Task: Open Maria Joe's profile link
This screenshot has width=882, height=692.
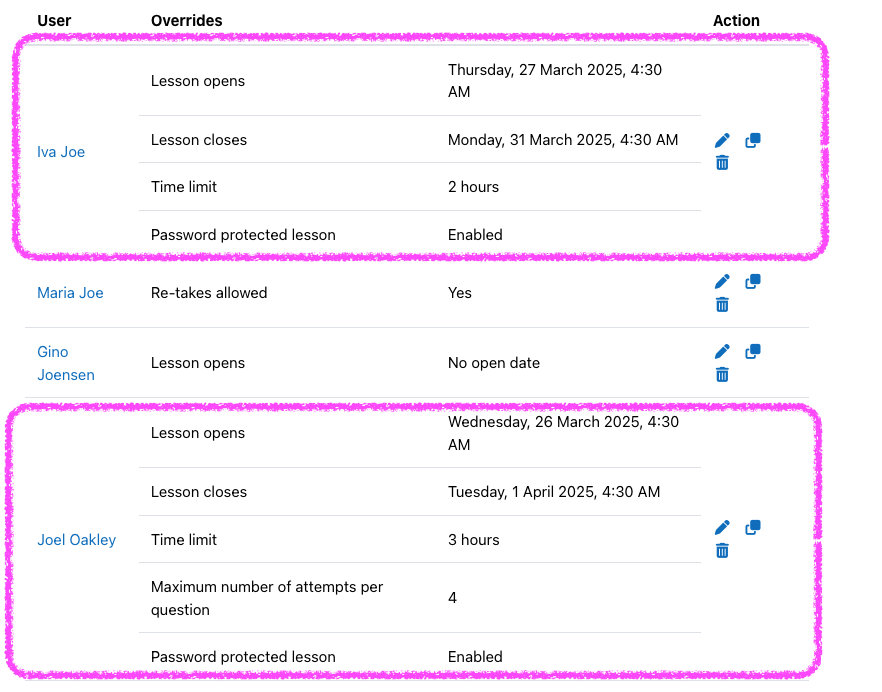Action: (x=70, y=293)
